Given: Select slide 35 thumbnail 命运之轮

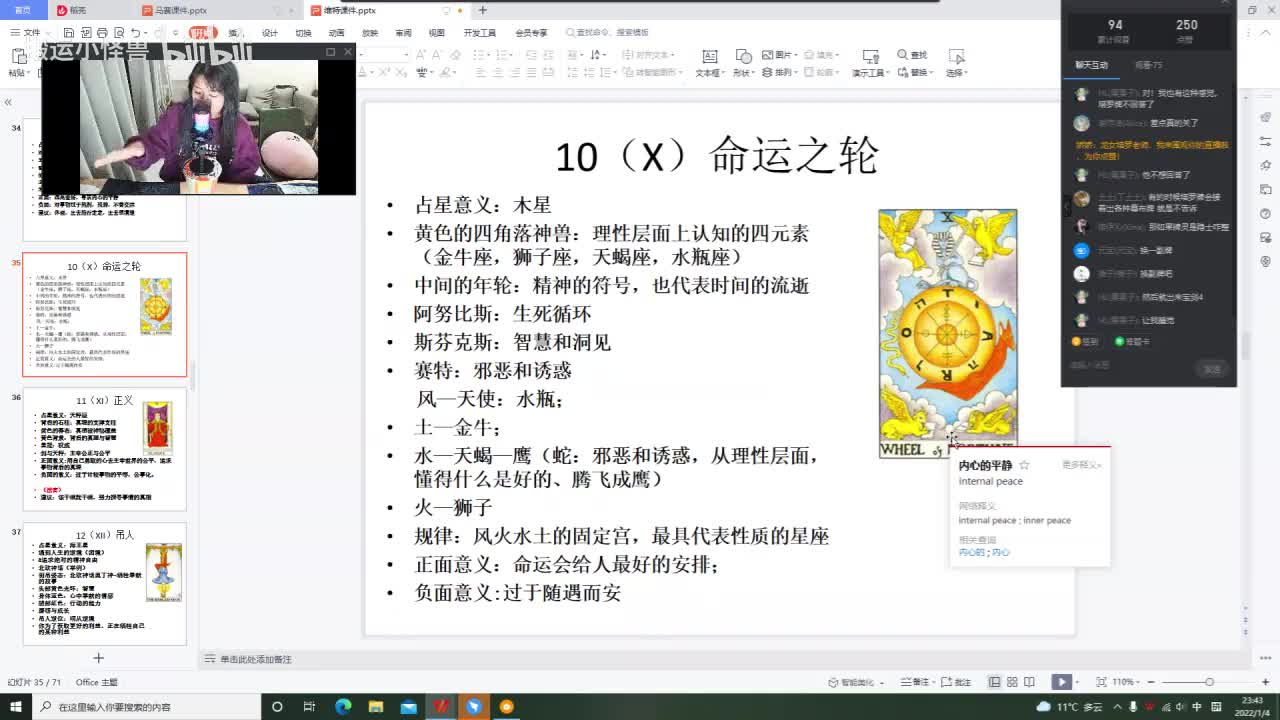Looking at the screenshot, I should click(105, 314).
